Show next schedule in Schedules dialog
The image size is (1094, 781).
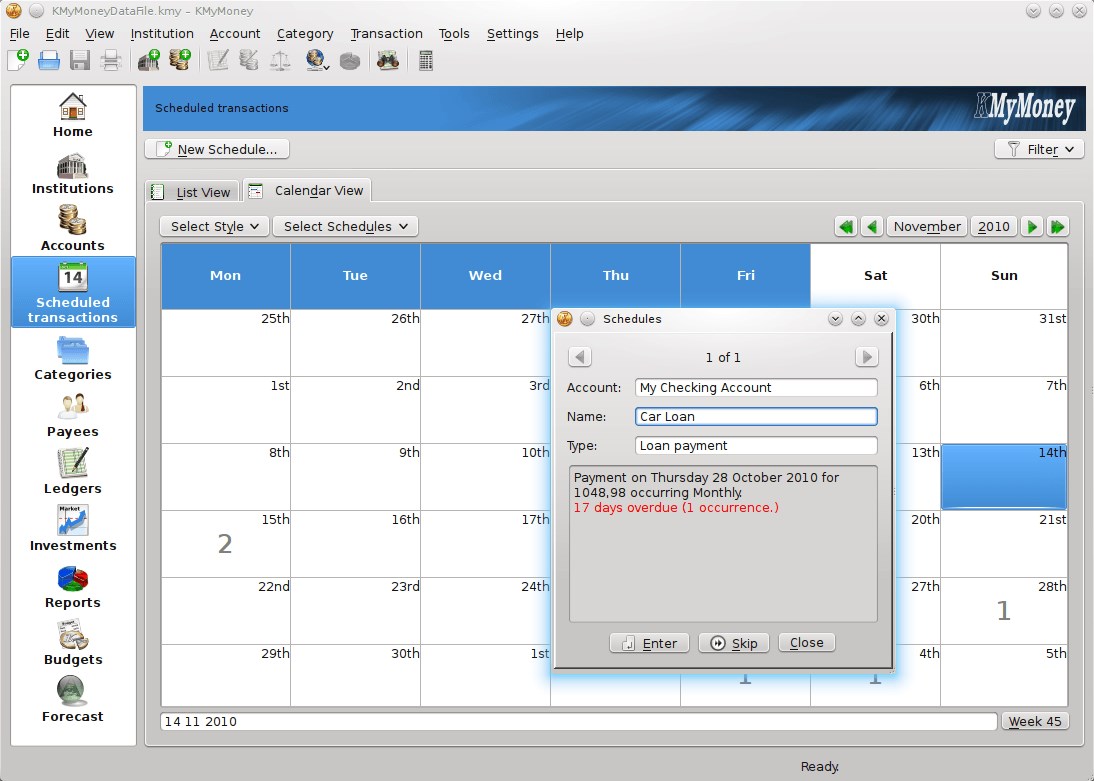coord(867,357)
